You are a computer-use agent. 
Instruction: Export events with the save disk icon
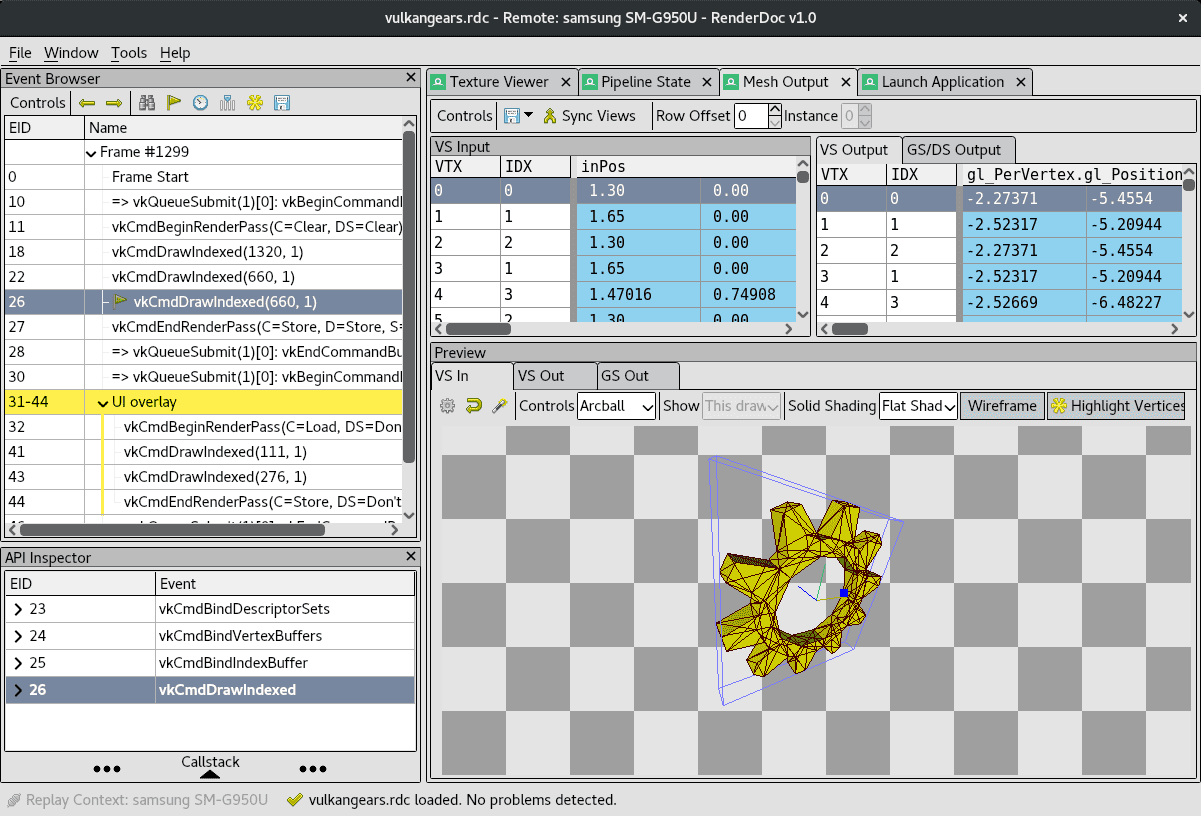pos(282,103)
